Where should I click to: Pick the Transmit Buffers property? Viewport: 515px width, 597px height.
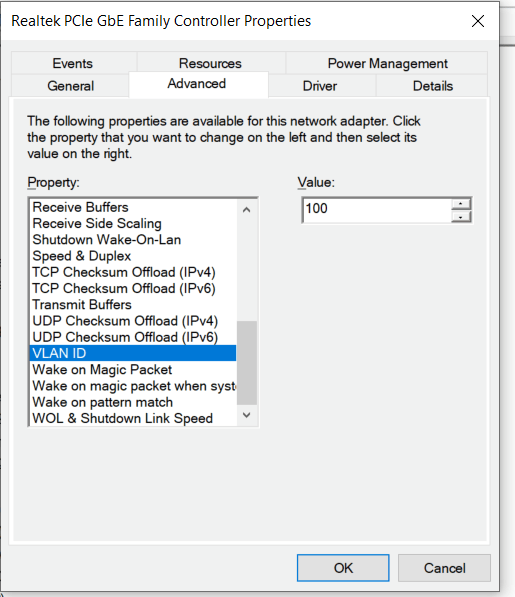click(133, 305)
